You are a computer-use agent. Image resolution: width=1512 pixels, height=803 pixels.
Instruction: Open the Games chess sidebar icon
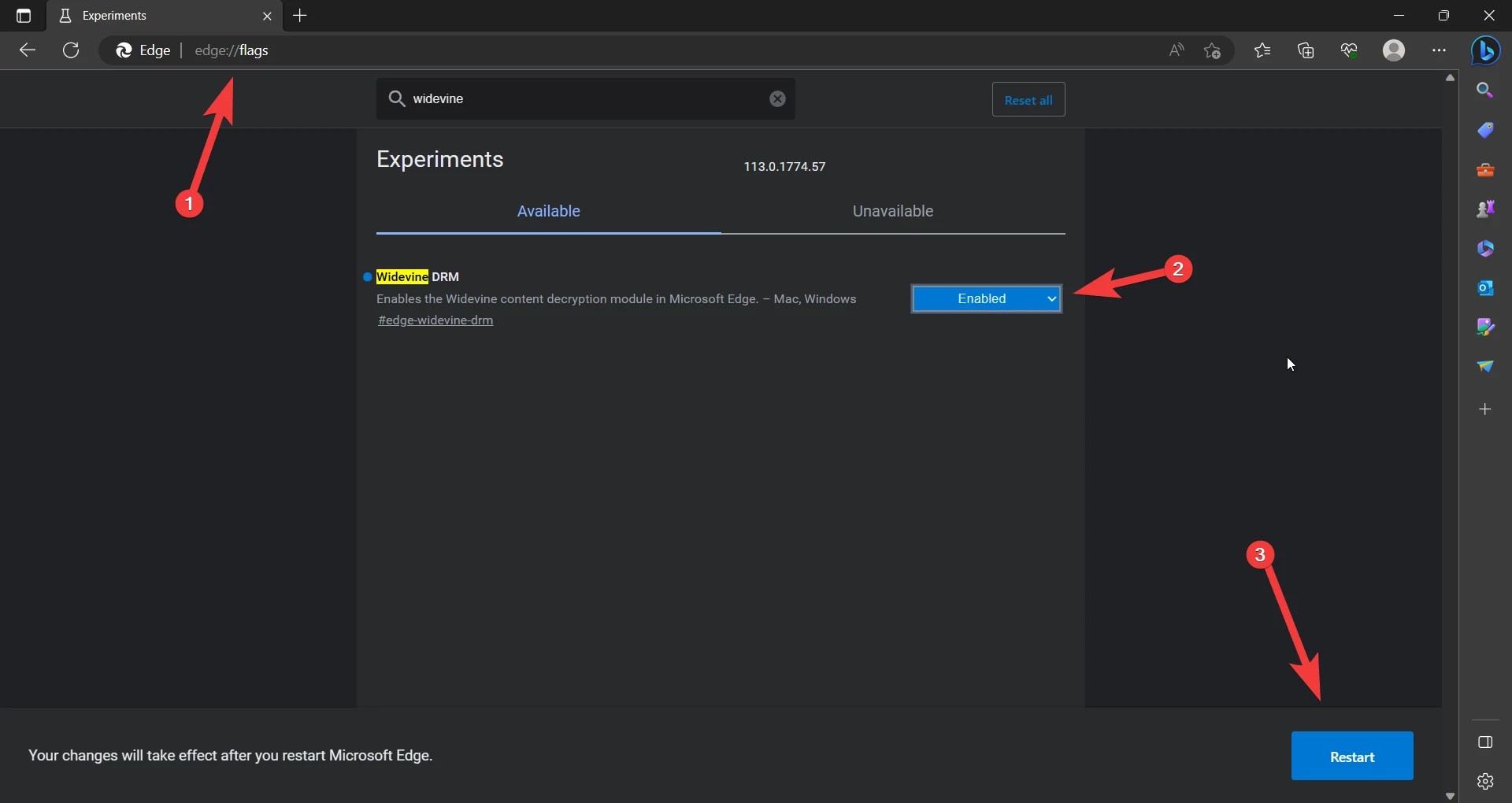(1485, 209)
